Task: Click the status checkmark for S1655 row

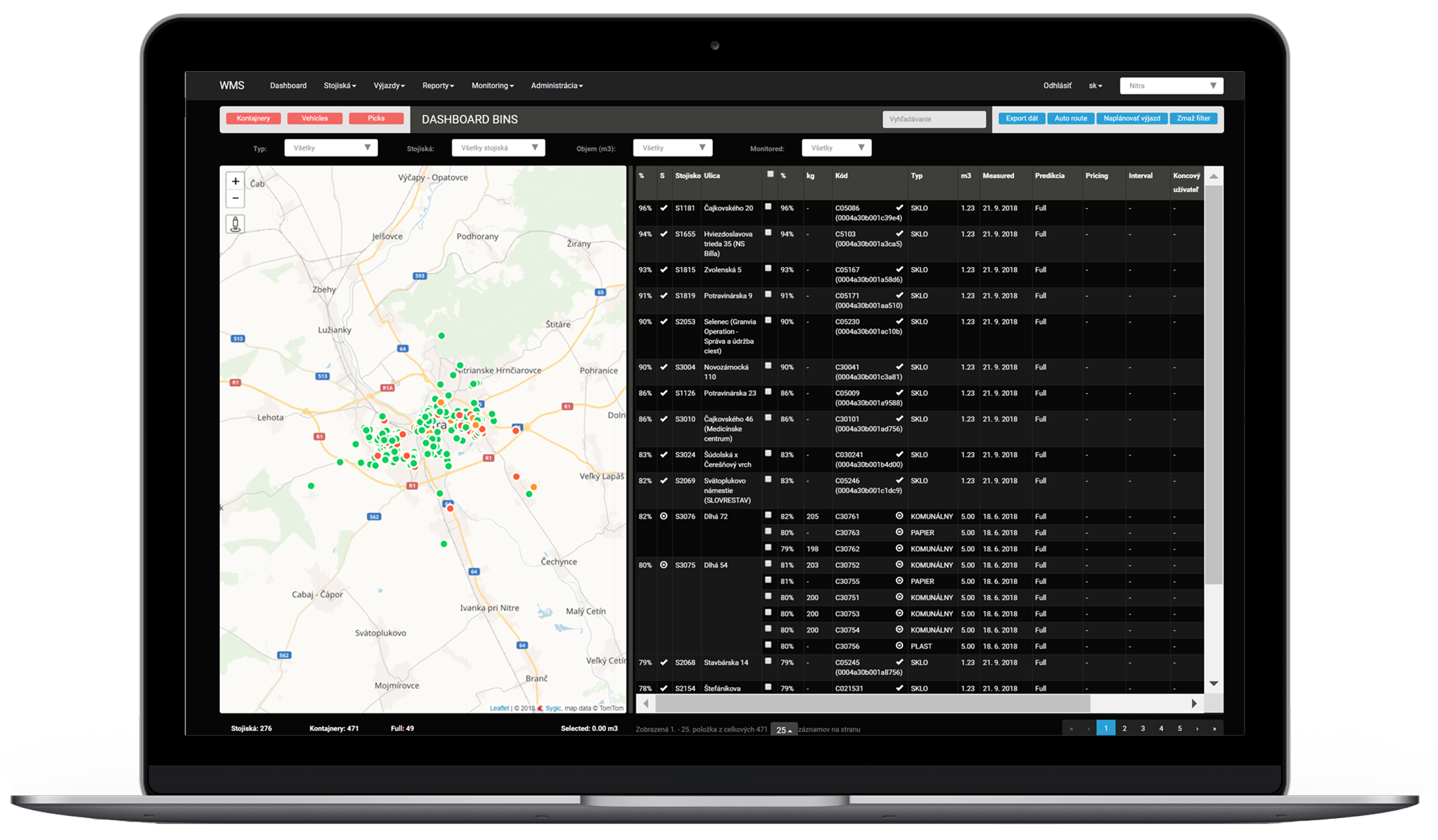Action: click(663, 234)
